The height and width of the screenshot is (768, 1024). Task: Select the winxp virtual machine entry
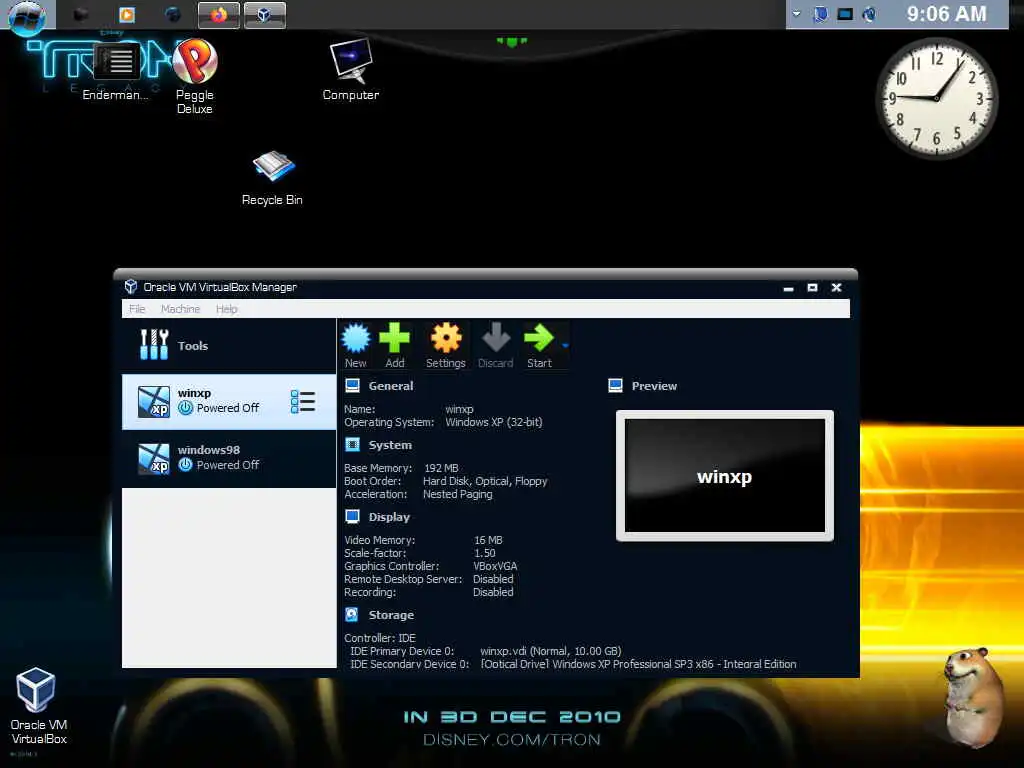[229, 402]
